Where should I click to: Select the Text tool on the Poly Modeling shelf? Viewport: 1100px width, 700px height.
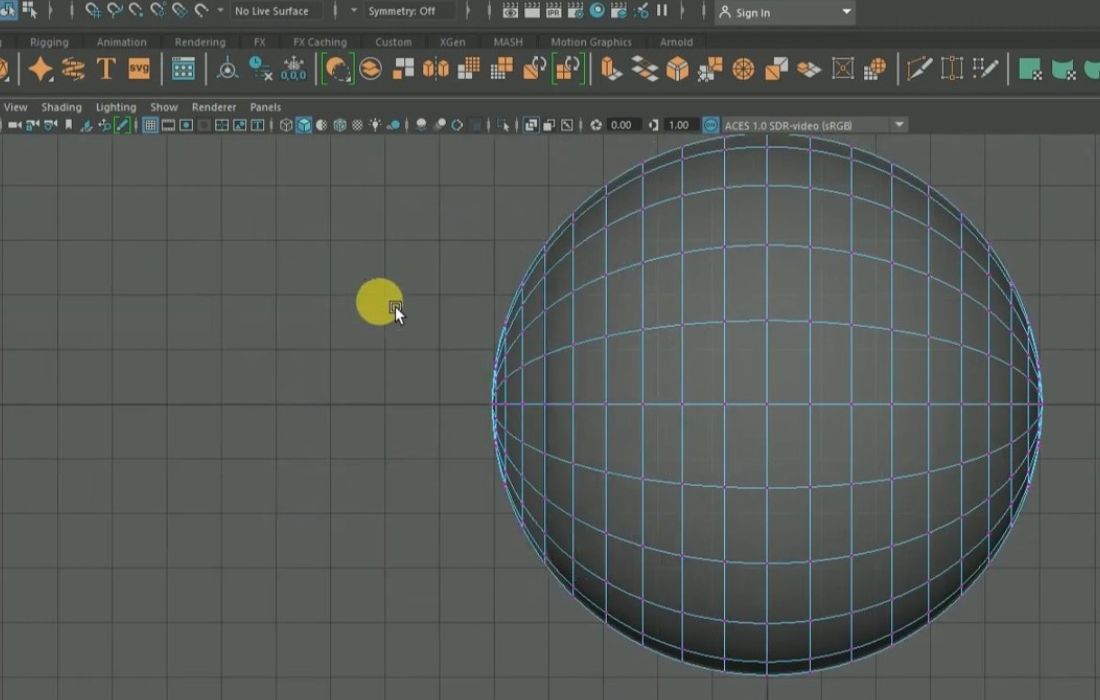pyautogui.click(x=104, y=69)
